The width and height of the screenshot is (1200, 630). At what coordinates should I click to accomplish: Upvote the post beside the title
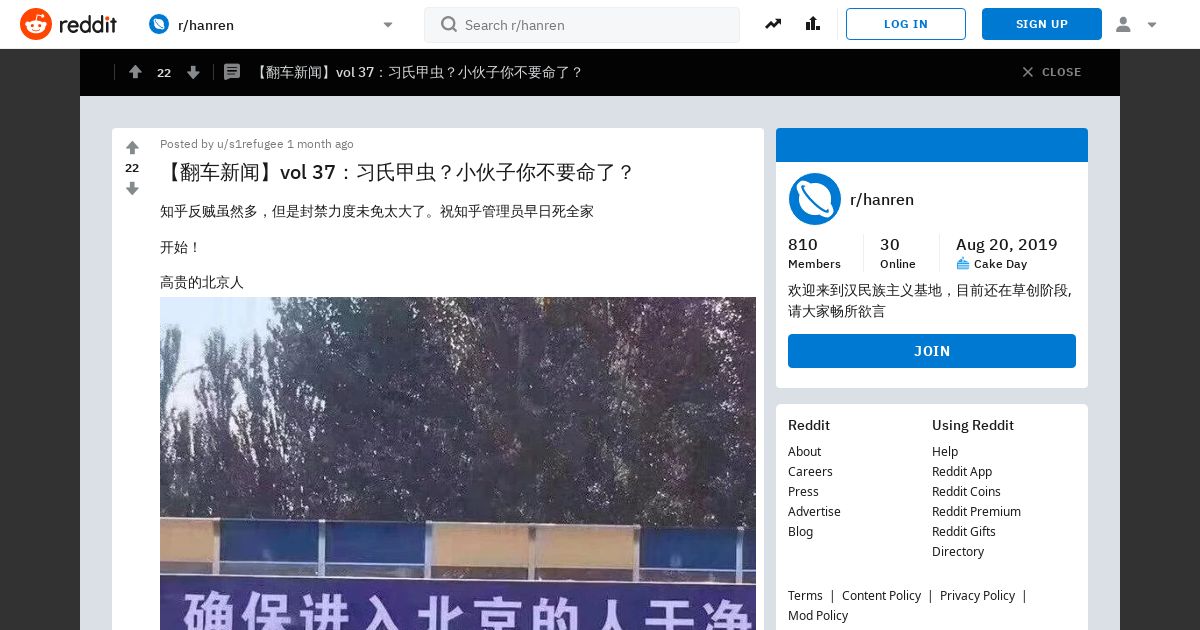(132, 148)
